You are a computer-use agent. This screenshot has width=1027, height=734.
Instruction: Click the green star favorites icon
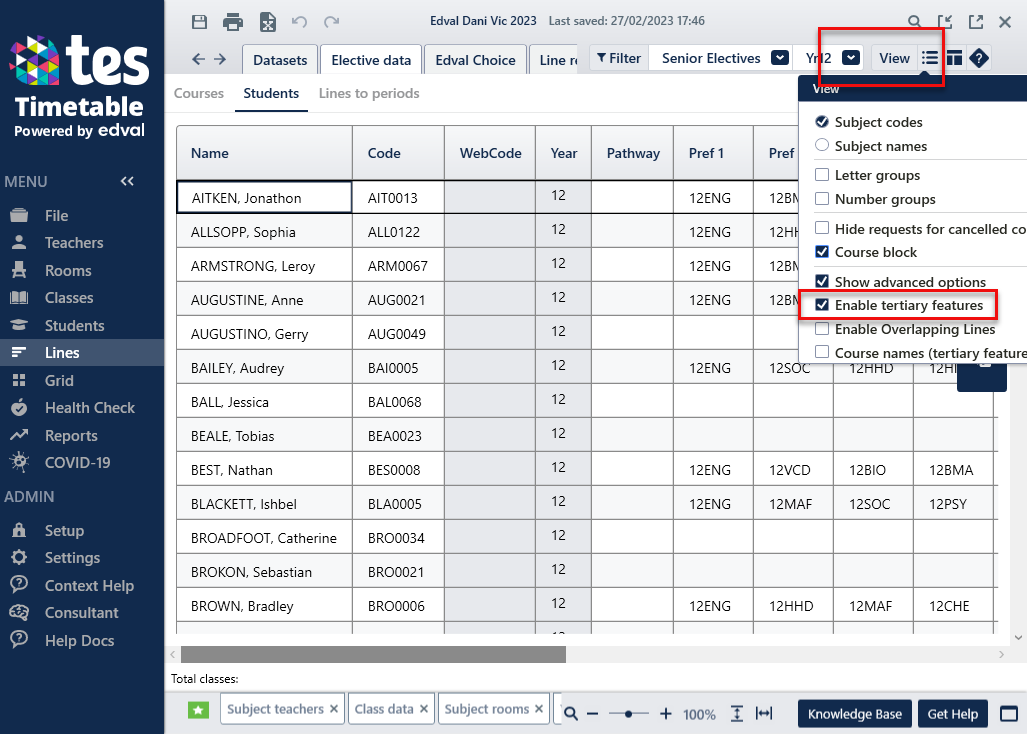[x=199, y=710]
